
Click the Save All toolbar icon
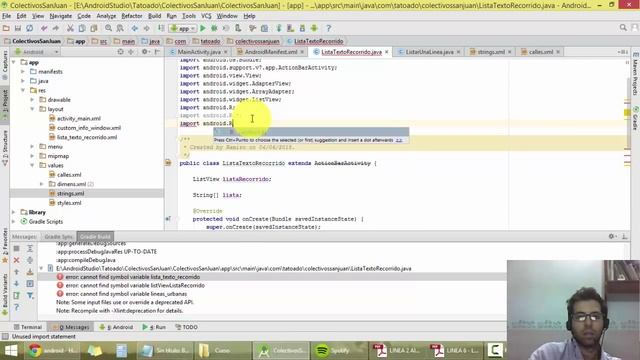coord(18,28)
